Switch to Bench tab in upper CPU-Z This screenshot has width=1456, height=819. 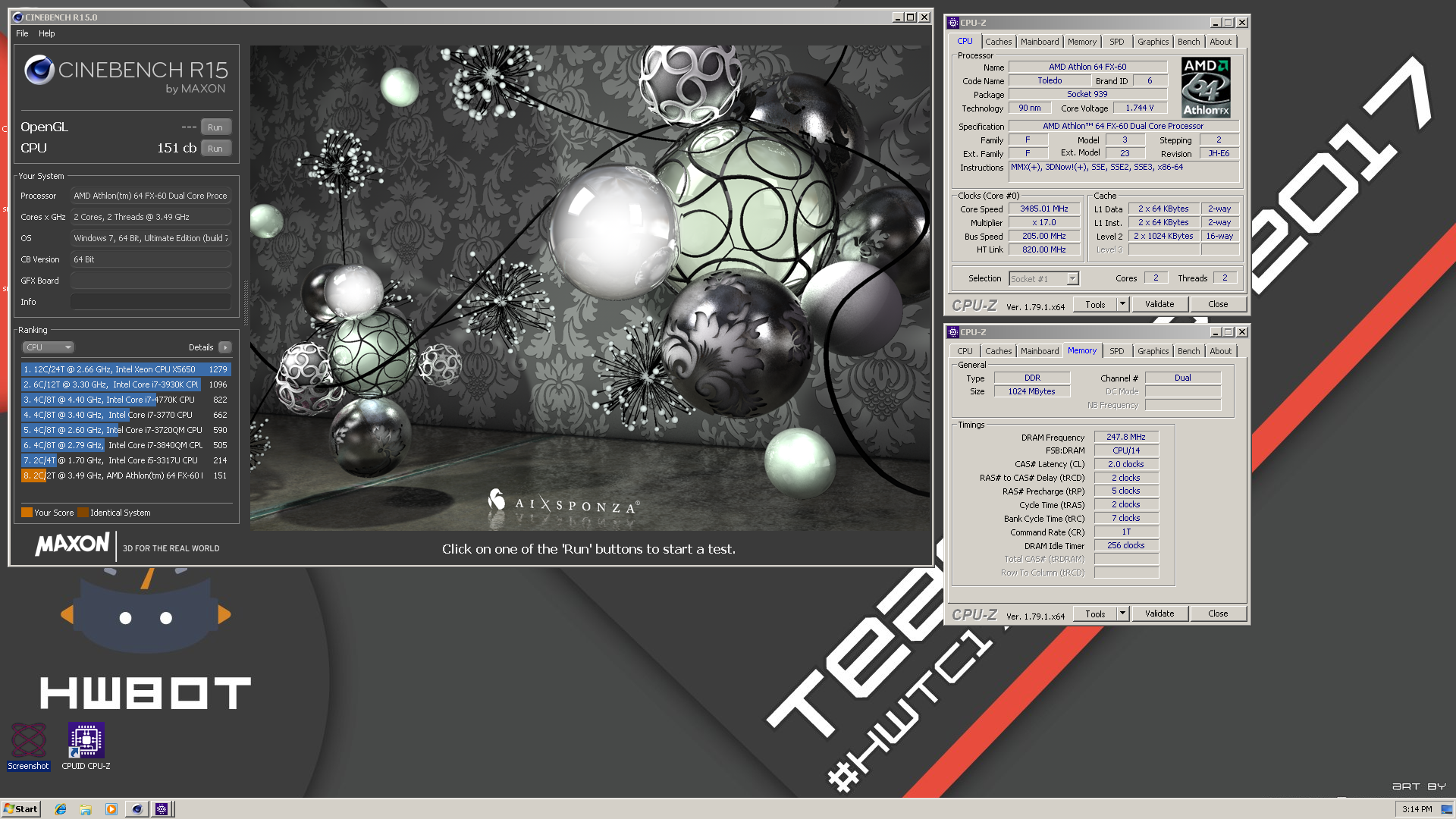pos(1188,42)
